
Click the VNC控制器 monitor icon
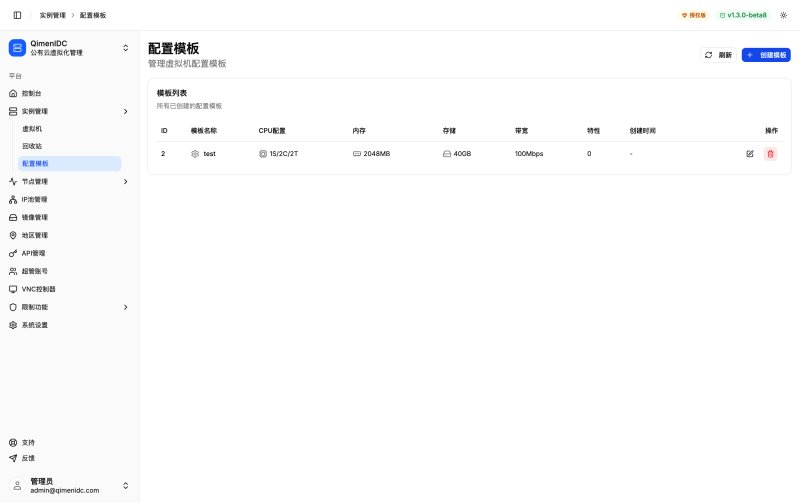[13, 289]
